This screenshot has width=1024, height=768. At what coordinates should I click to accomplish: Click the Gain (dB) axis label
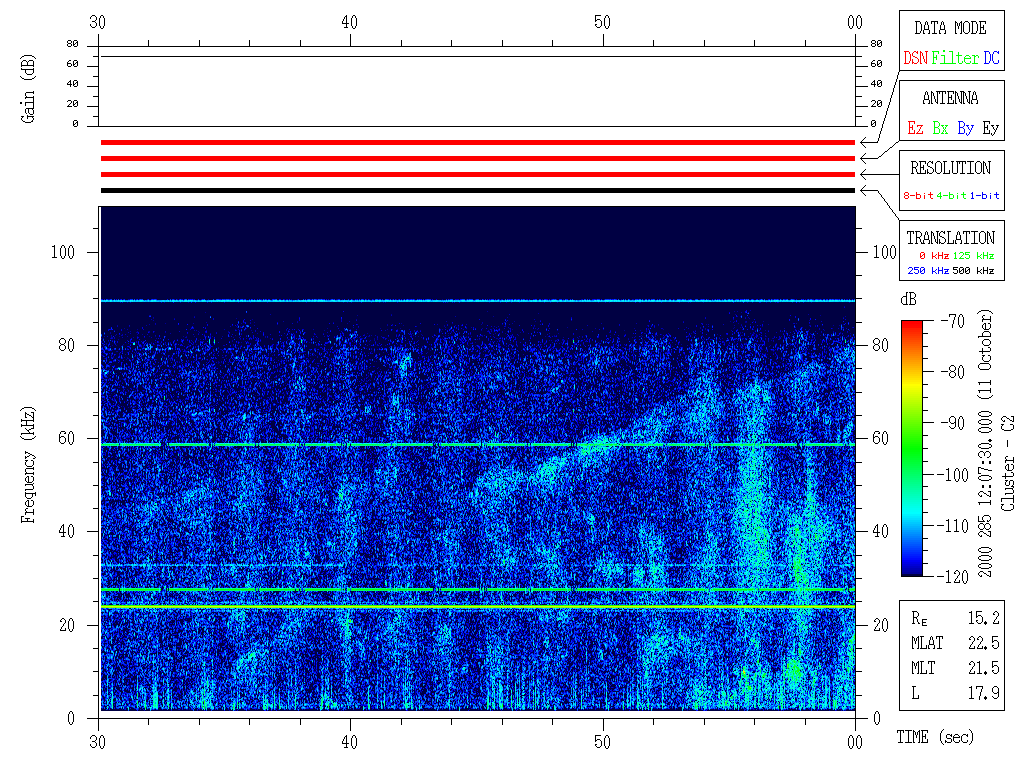coord(29,90)
